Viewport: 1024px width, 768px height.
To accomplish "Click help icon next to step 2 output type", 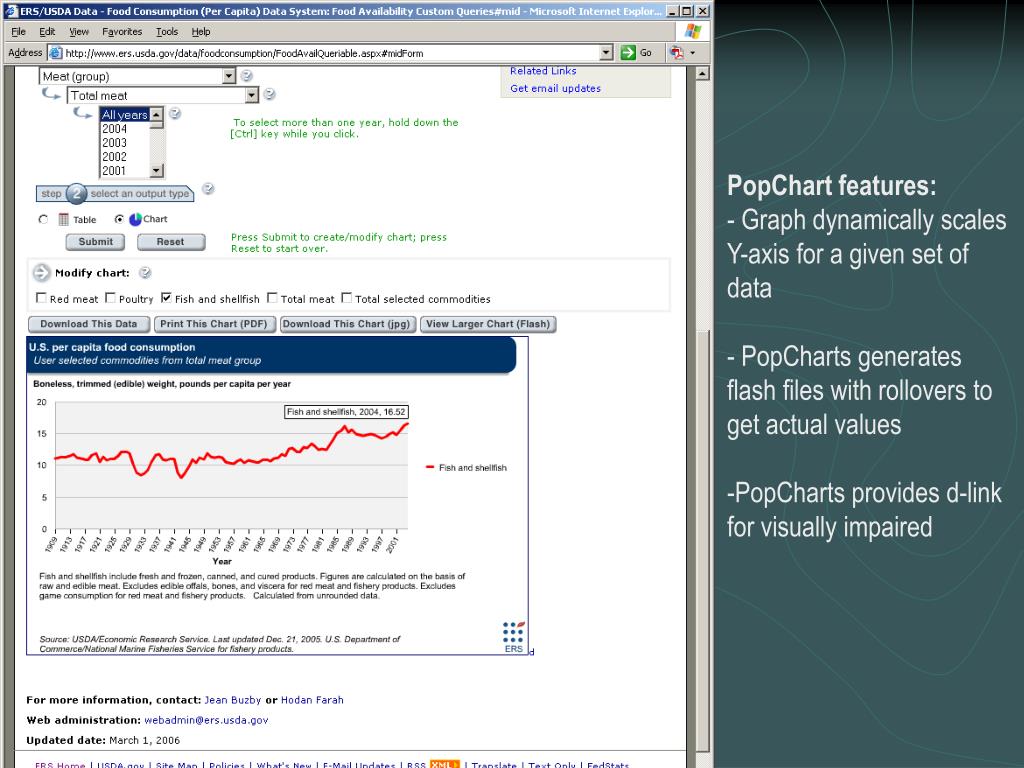I will (x=208, y=189).
